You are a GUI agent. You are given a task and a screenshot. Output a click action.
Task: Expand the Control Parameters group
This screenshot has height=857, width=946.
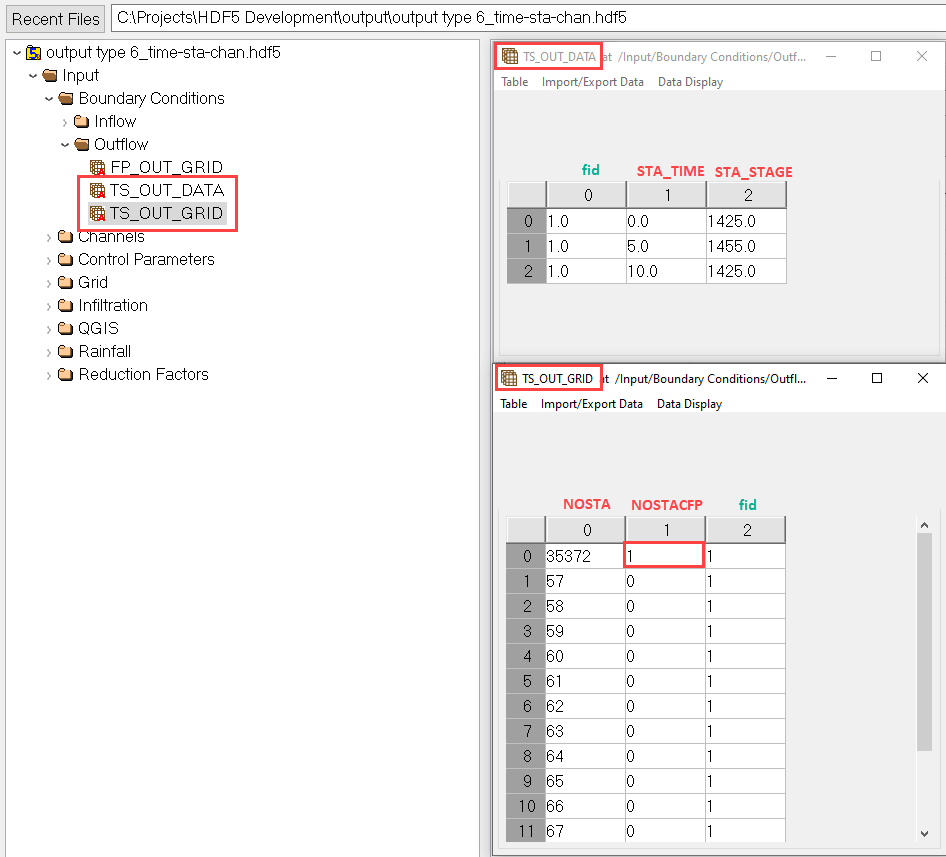pos(49,260)
